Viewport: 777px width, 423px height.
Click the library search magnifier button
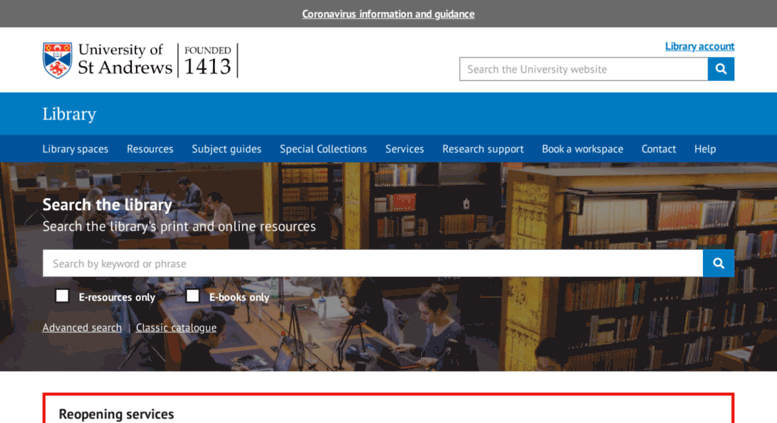(719, 264)
